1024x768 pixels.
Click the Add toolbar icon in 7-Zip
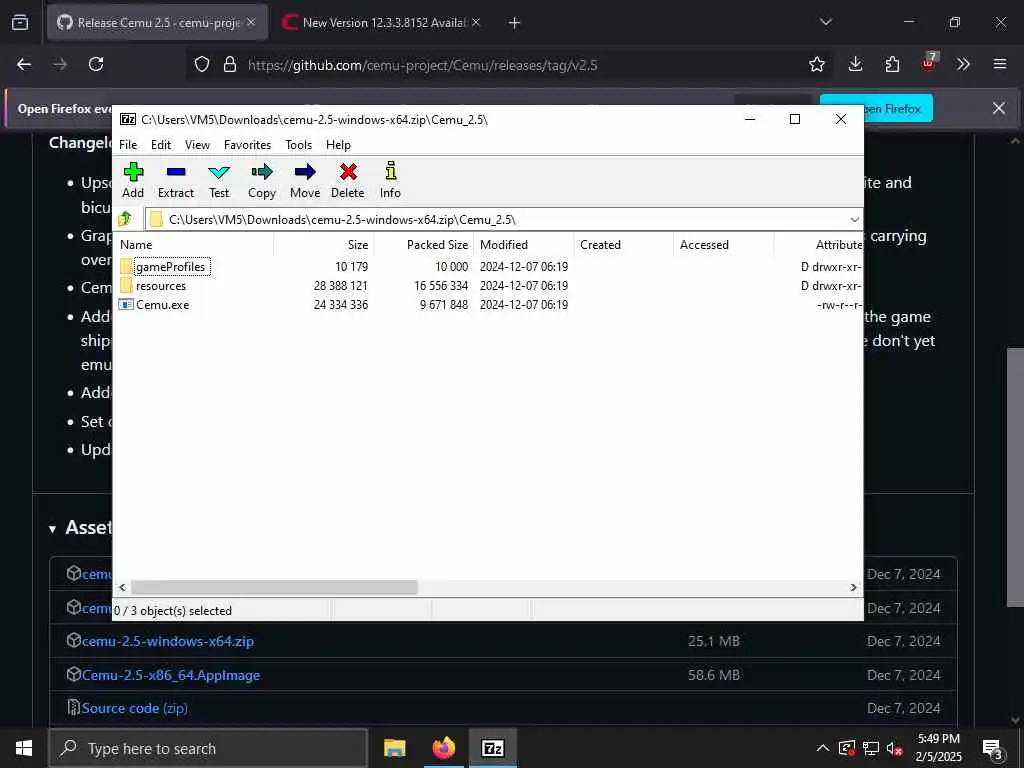coord(133,180)
